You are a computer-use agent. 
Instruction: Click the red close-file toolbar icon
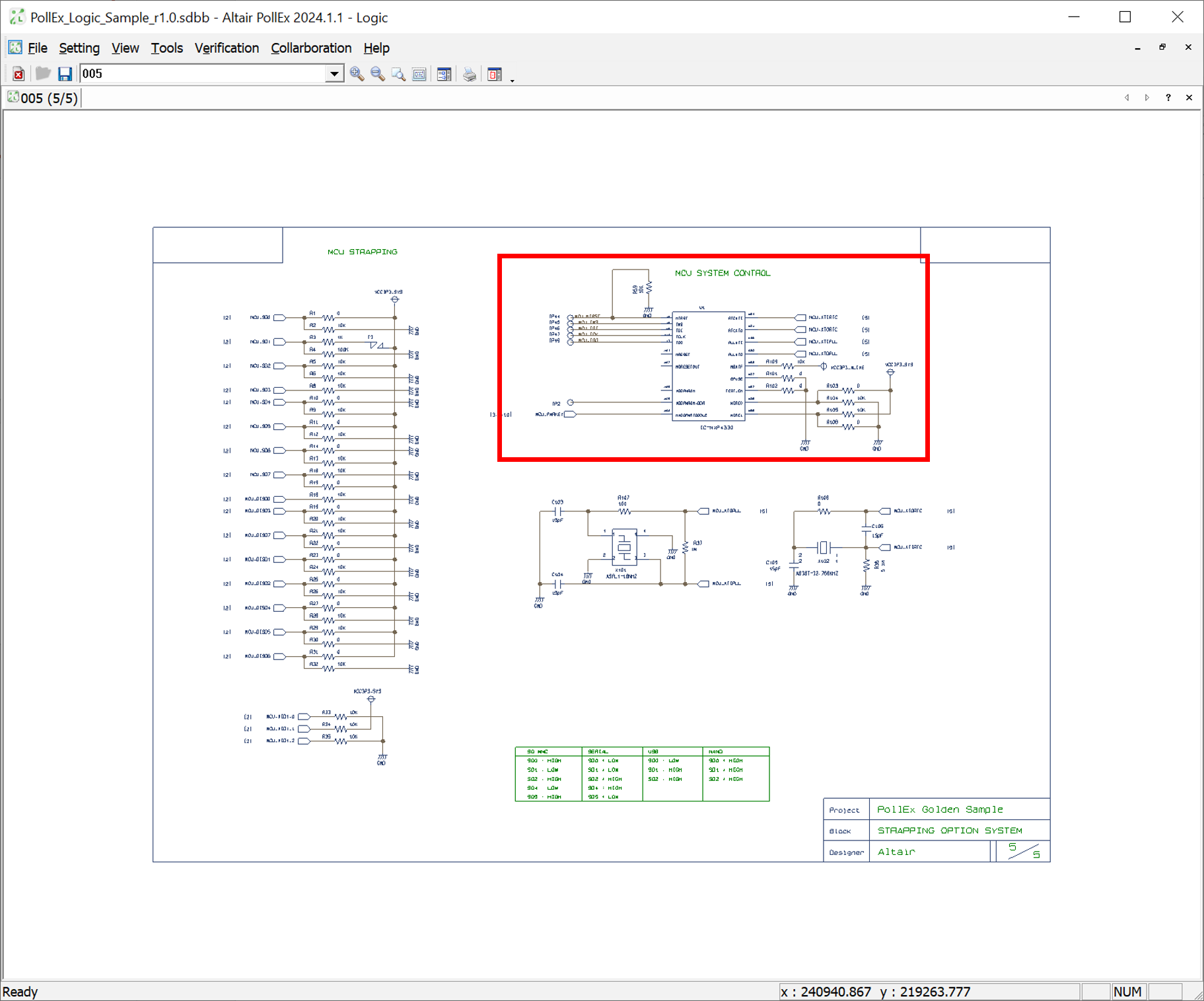coord(18,74)
